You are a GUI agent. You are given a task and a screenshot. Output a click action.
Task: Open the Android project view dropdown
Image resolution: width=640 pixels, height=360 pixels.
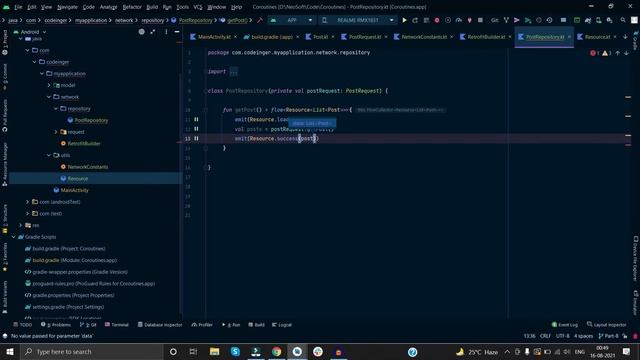30,31
